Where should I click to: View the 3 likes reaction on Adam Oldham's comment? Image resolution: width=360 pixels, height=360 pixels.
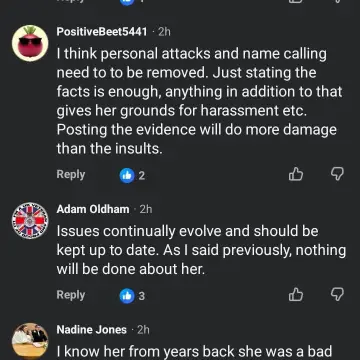(x=132, y=296)
